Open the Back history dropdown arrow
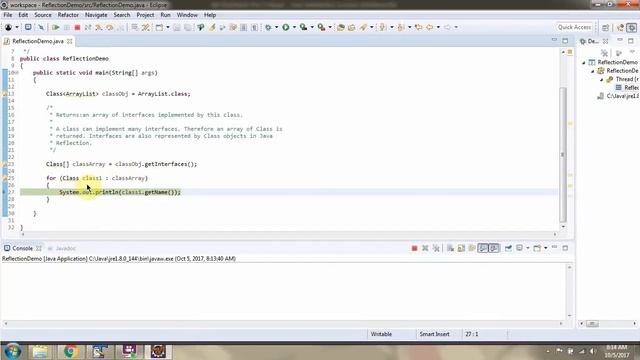Viewport: 640px width, 360px height. pyautogui.click(x=438, y=27)
